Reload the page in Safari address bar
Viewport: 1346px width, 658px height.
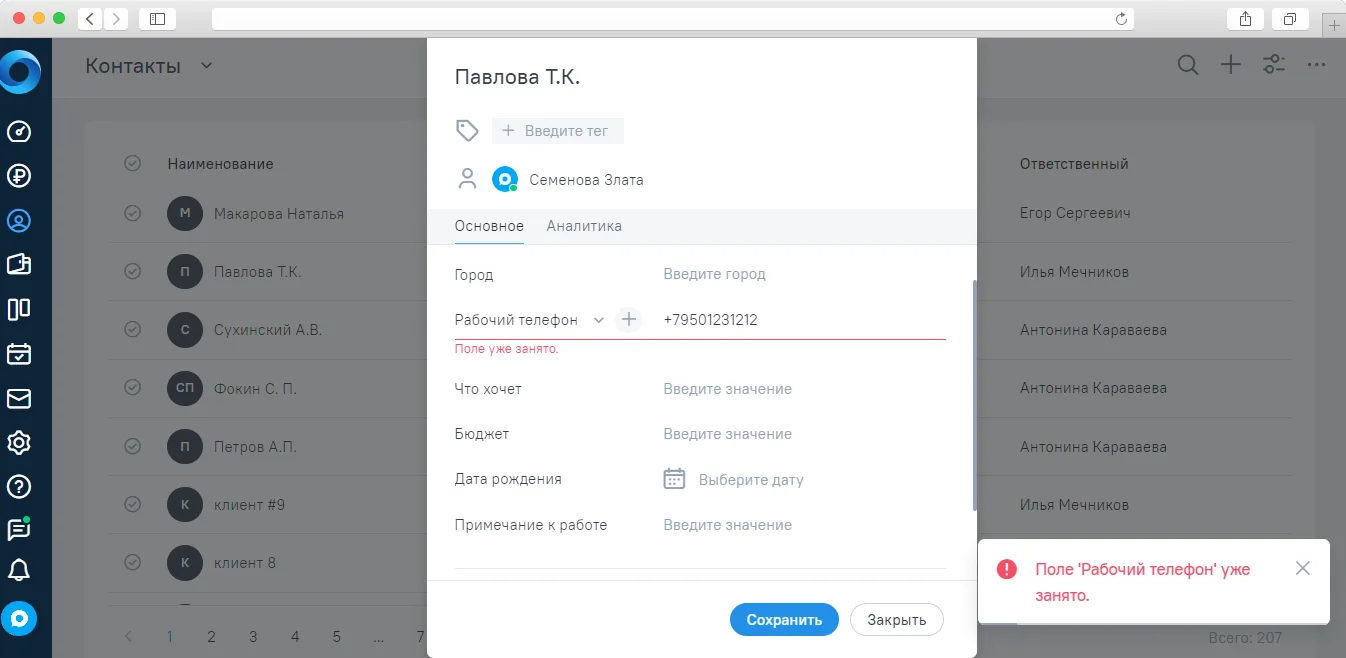click(1121, 18)
